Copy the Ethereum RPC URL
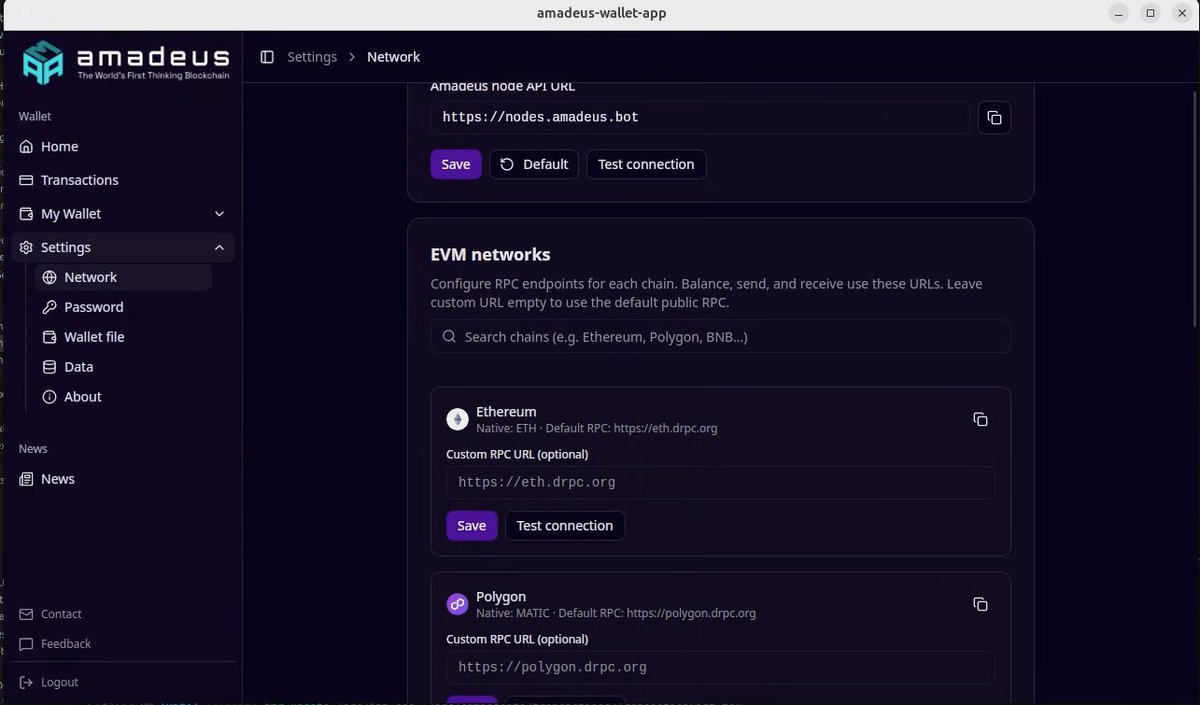The width and height of the screenshot is (1200, 705). [980, 420]
